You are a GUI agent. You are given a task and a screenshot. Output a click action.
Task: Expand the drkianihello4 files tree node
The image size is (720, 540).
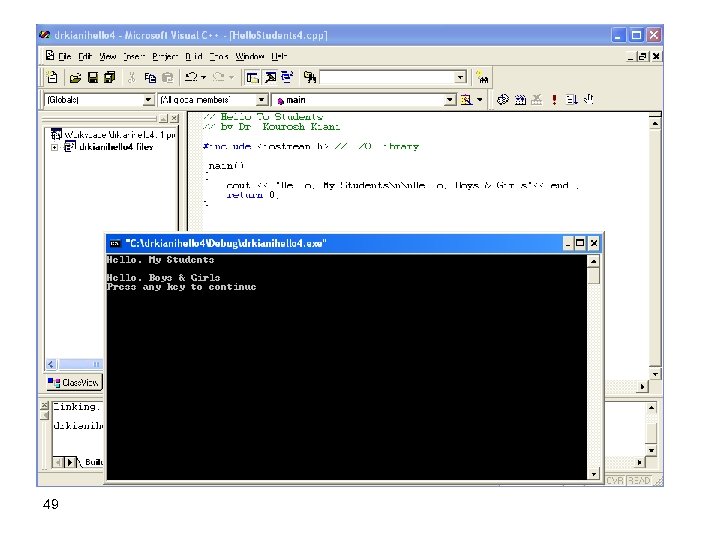(x=55, y=147)
